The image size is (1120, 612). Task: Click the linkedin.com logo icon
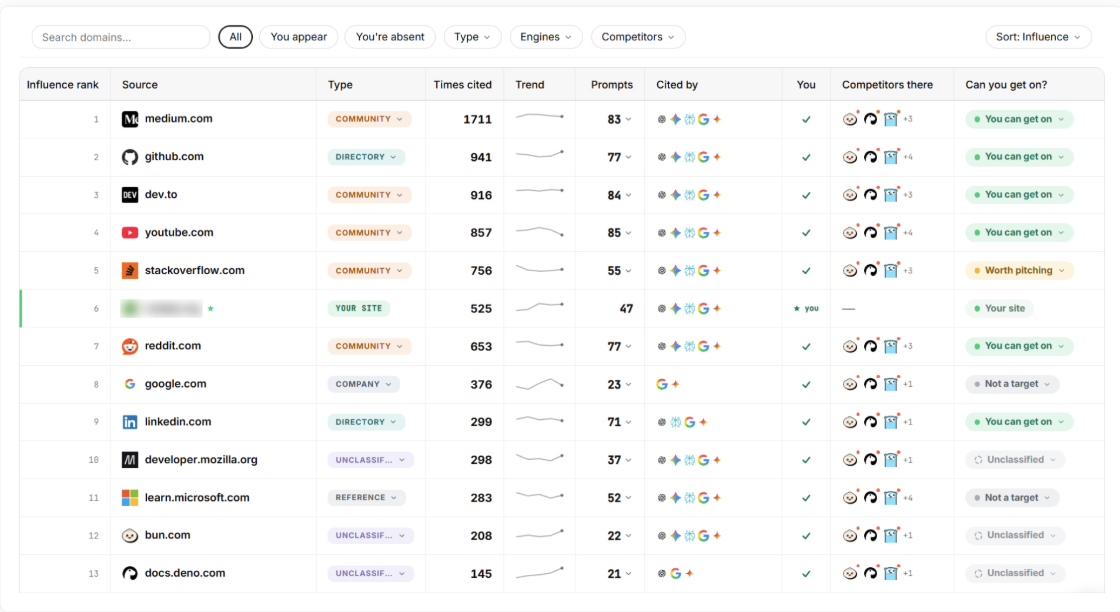pos(129,422)
